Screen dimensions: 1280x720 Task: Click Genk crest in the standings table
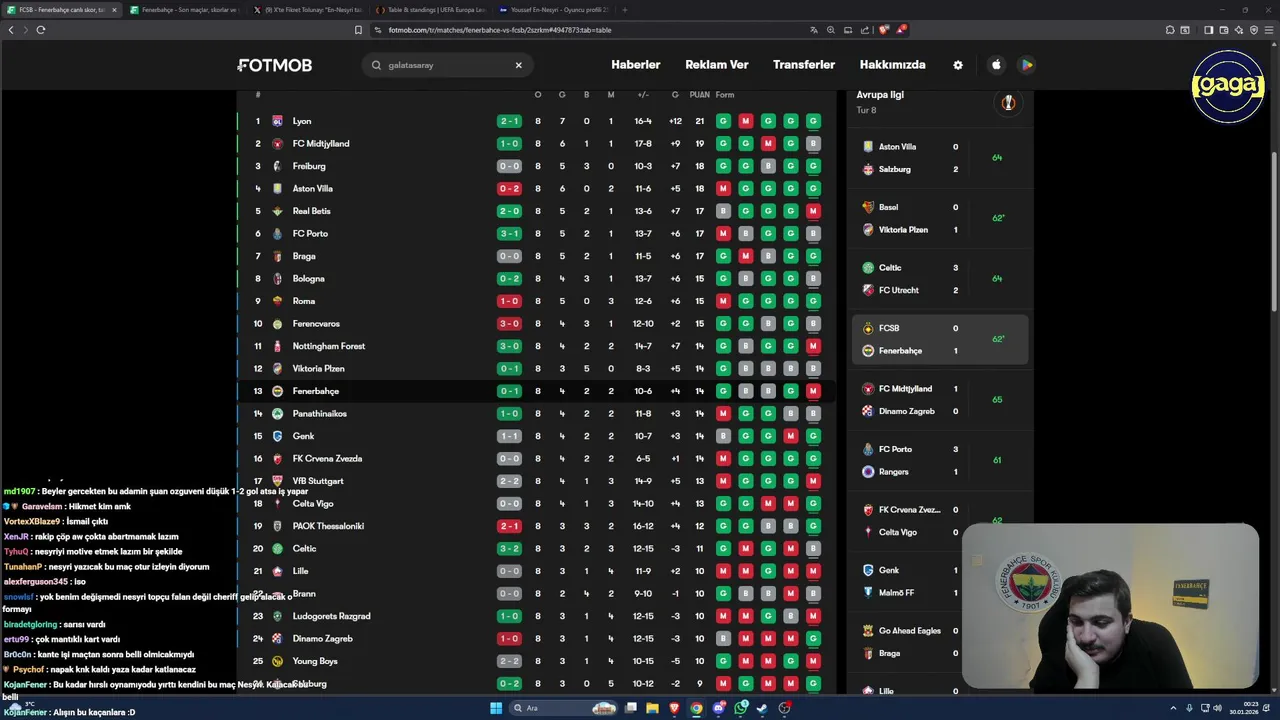[x=277, y=436]
